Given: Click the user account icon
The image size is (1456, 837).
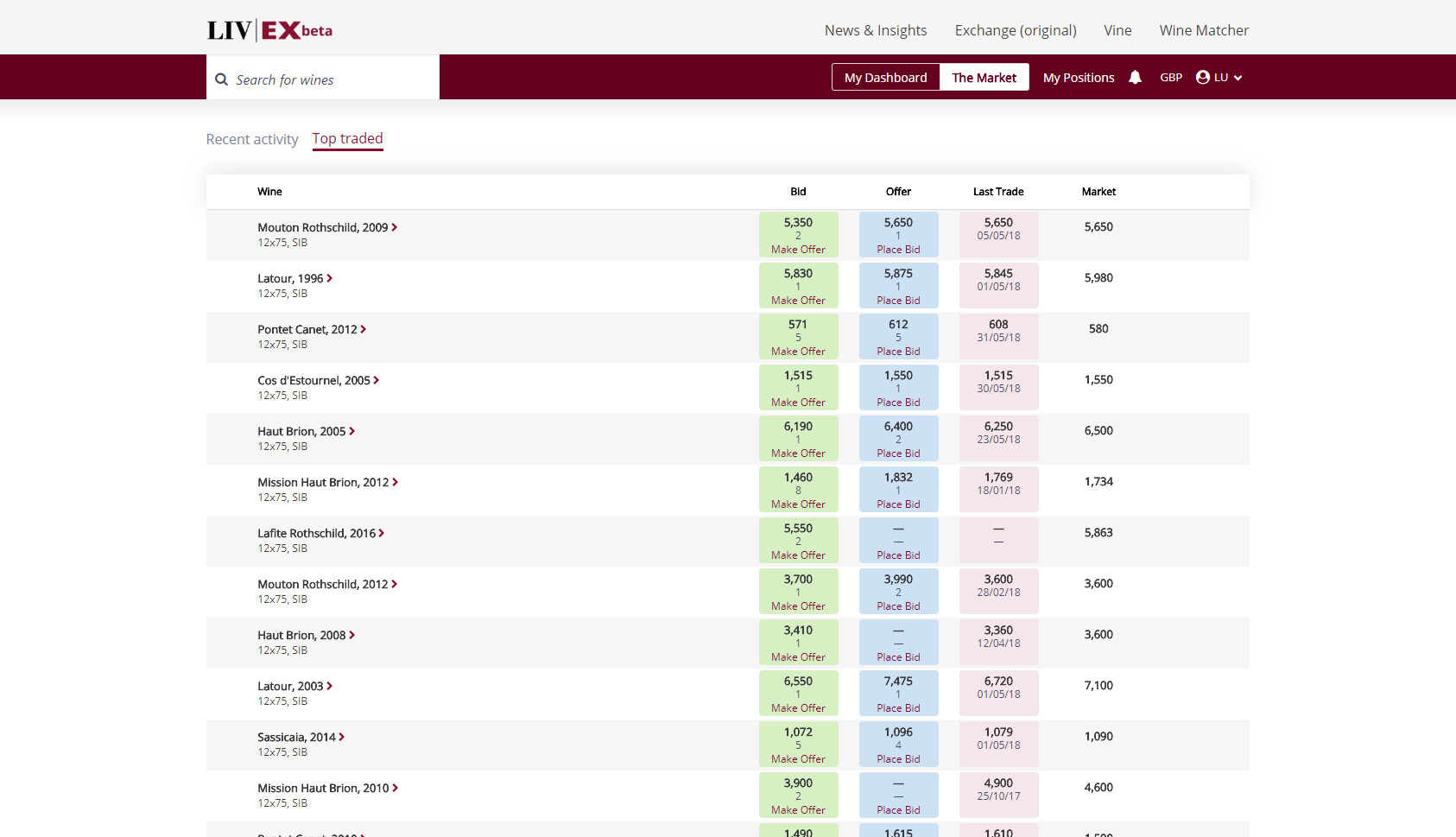Looking at the screenshot, I should [1203, 77].
